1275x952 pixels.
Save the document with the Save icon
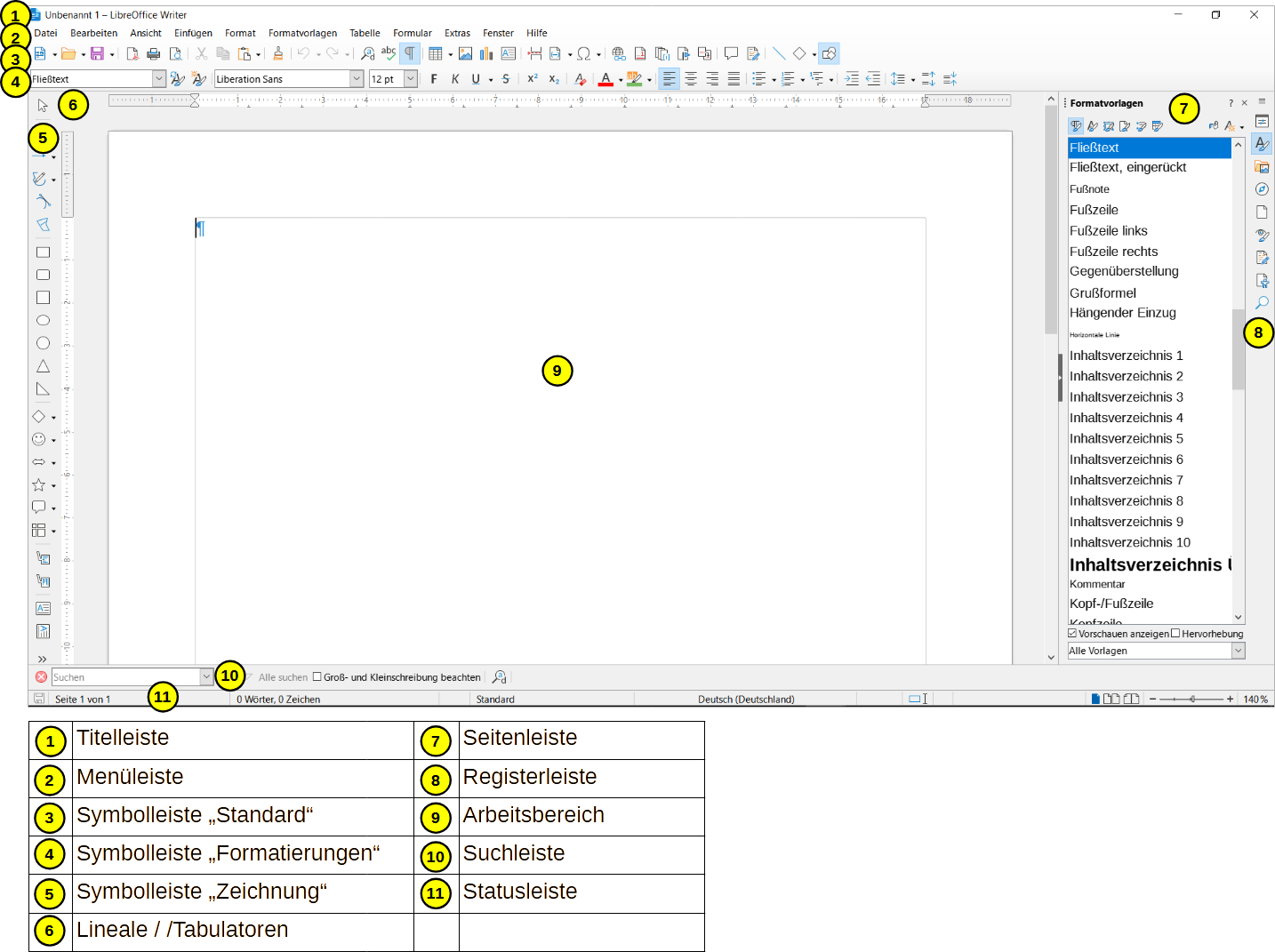click(98, 54)
